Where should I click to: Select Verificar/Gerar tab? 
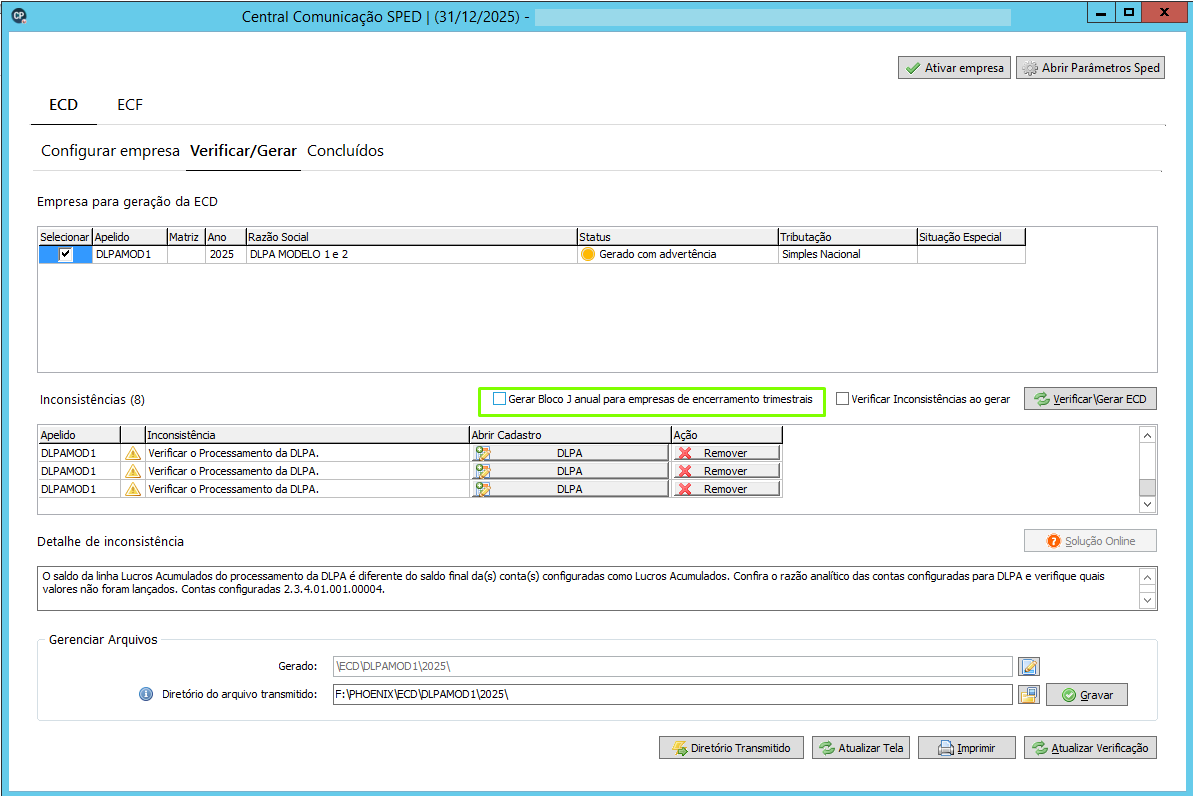[x=243, y=151]
